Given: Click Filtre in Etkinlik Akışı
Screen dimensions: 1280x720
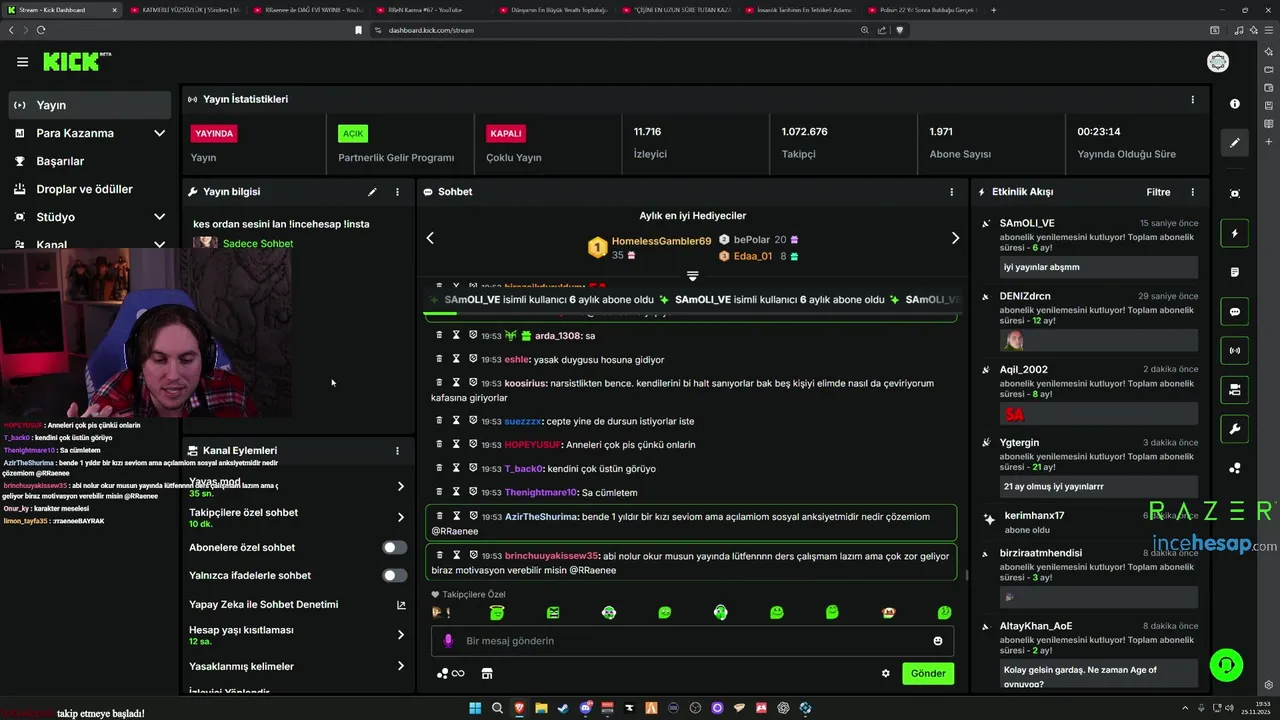Looking at the screenshot, I should pyautogui.click(x=1158, y=192).
